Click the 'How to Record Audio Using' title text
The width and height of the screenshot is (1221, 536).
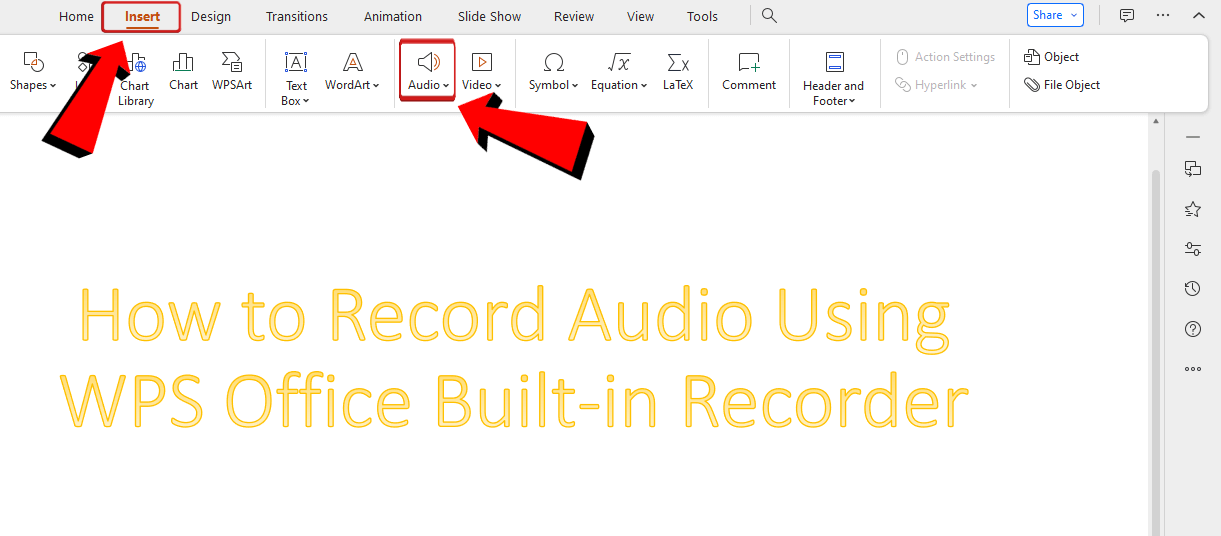click(x=514, y=318)
